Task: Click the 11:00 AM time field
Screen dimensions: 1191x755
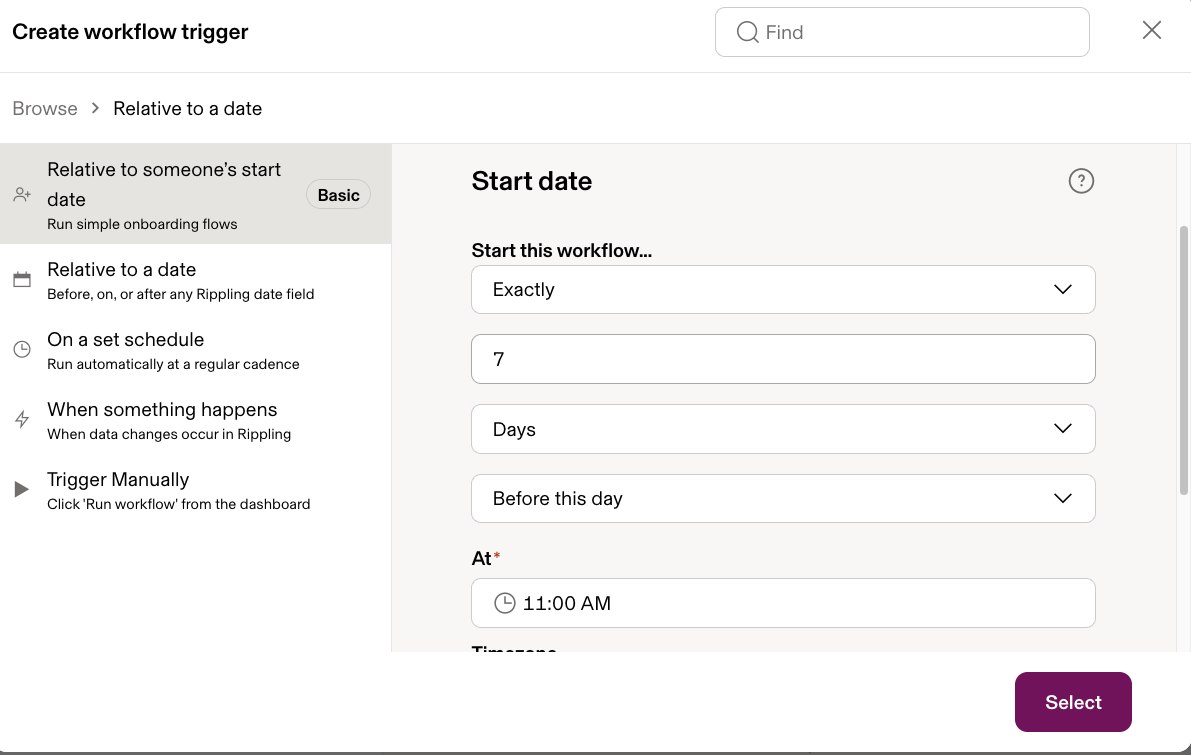Action: (783, 603)
